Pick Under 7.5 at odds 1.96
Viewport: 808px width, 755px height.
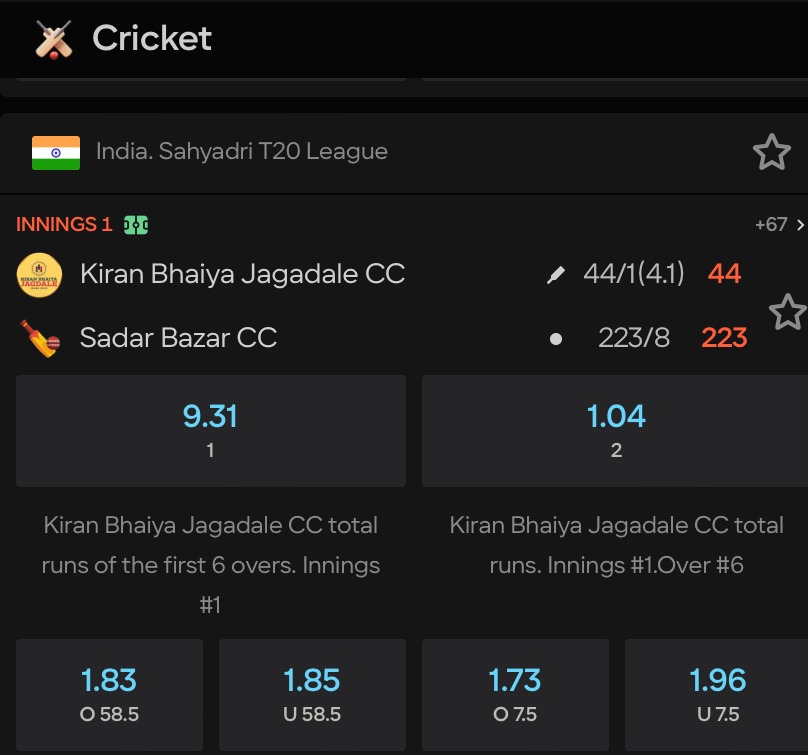[716, 695]
